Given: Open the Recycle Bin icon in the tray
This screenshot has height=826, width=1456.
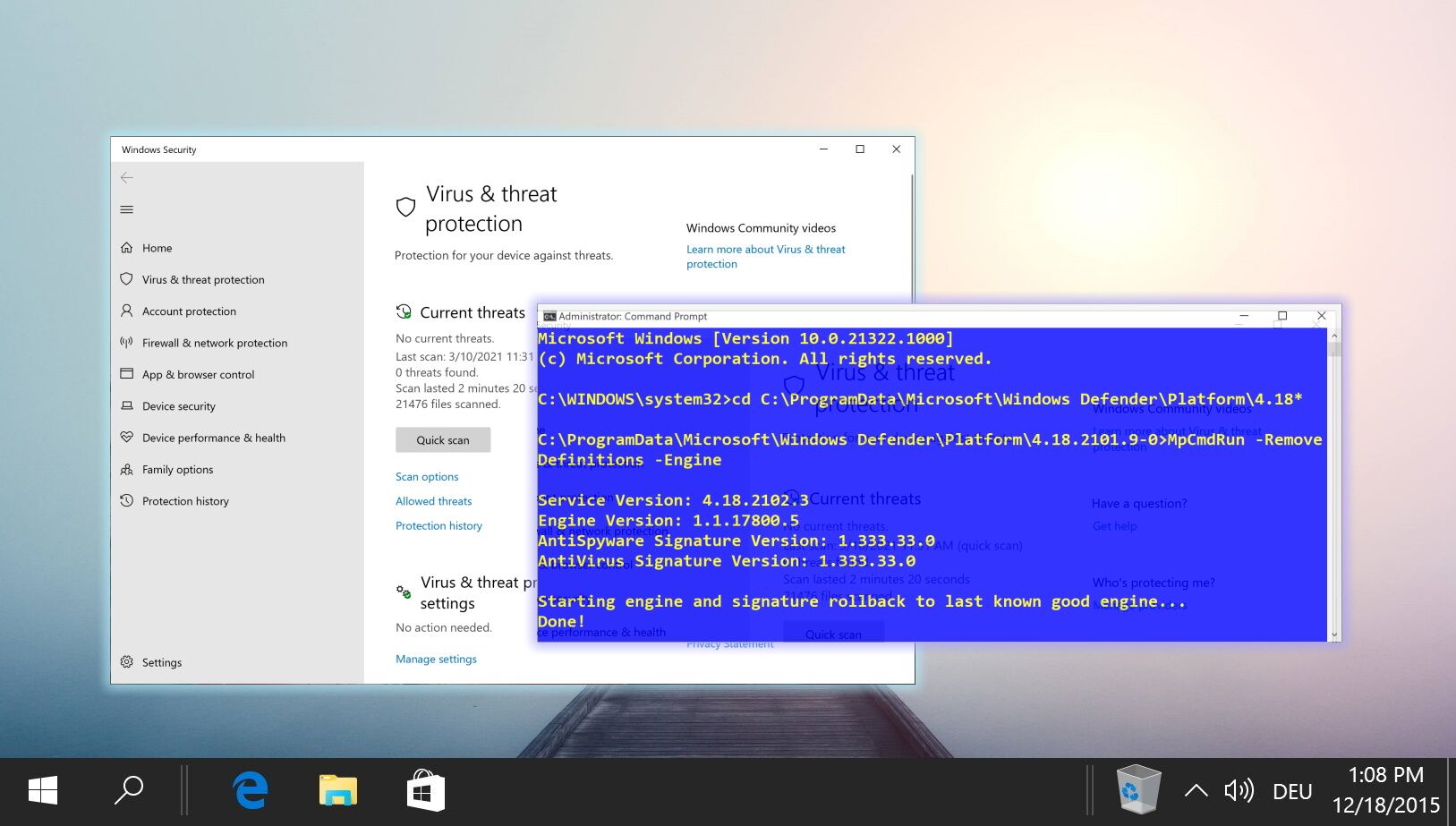Looking at the screenshot, I should (1137, 788).
